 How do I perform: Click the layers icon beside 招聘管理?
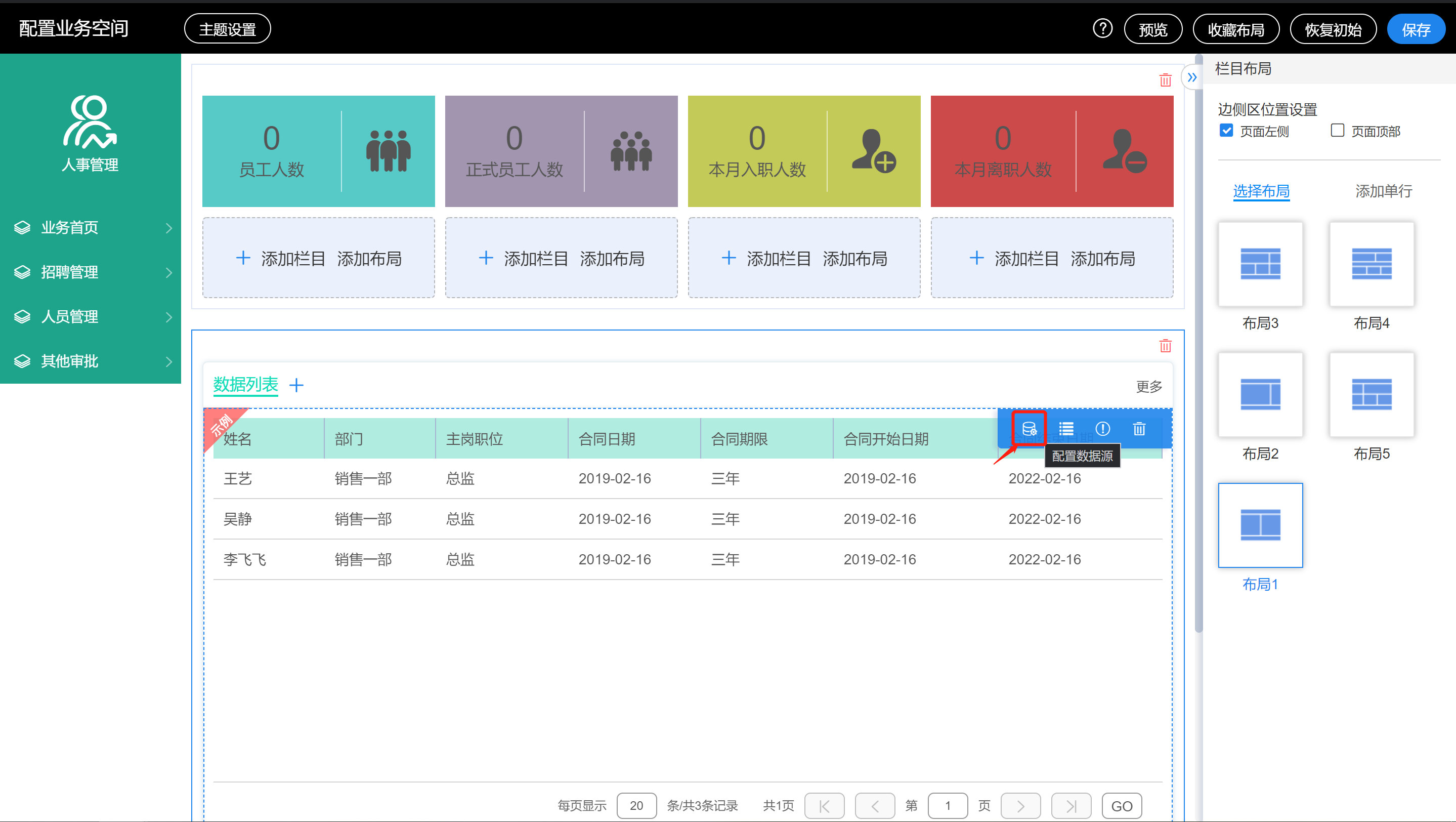point(22,272)
